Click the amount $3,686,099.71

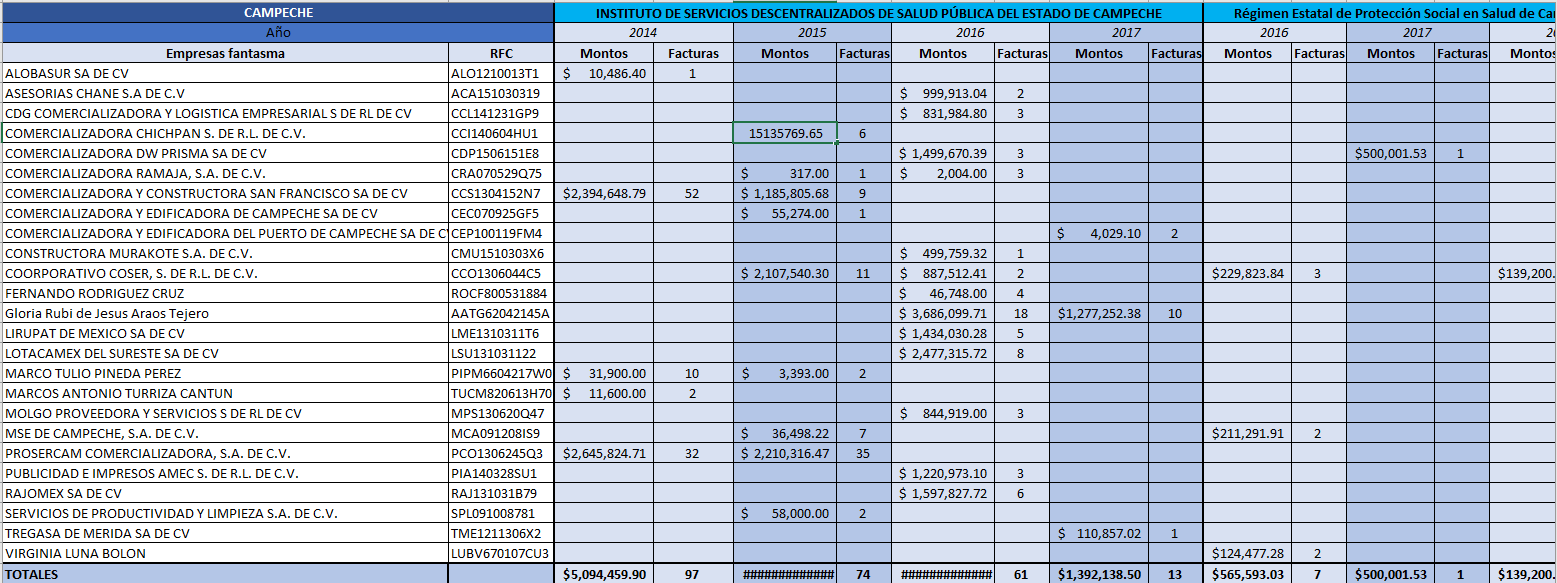click(943, 313)
